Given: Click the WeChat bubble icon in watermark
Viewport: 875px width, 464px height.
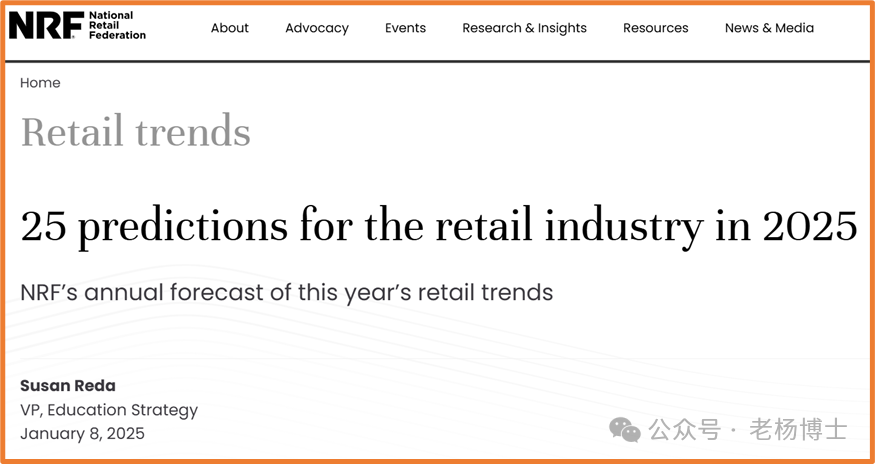Looking at the screenshot, I should [625, 430].
